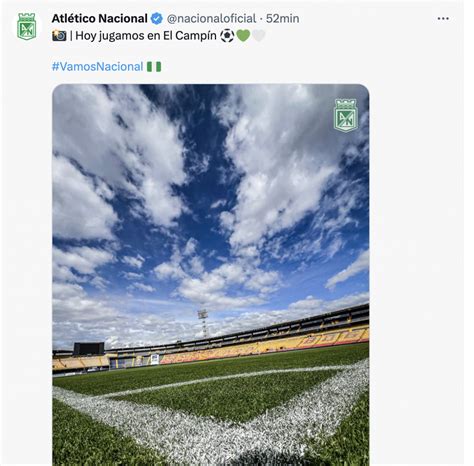Click the cloudy sky area of photo
The height and width of the screenshot is (466, 474).
pyautogui.click(x=211, y=200)
